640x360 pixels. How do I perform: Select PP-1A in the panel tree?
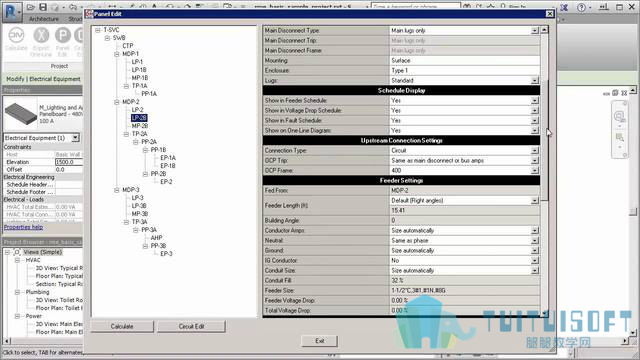pyautogui.click(x=149, y=94)
